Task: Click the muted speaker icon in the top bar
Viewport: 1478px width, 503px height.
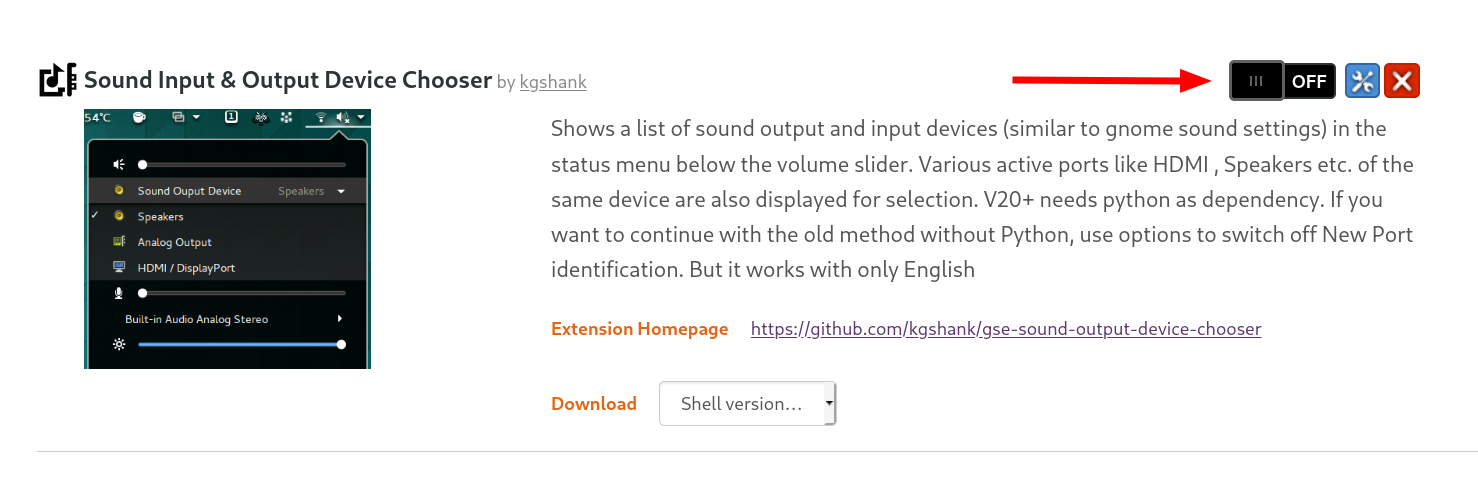Action: pyautogui.click(x=343, y=117)
